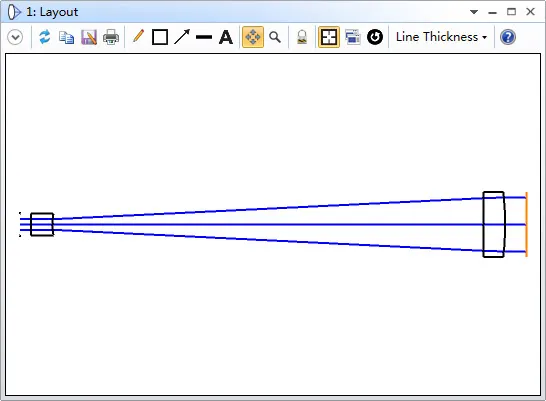The height and width of the screenshot is (401, 546).
Task: Toggle the fixed aspect ratio frame button
Action: click(329, 37)
